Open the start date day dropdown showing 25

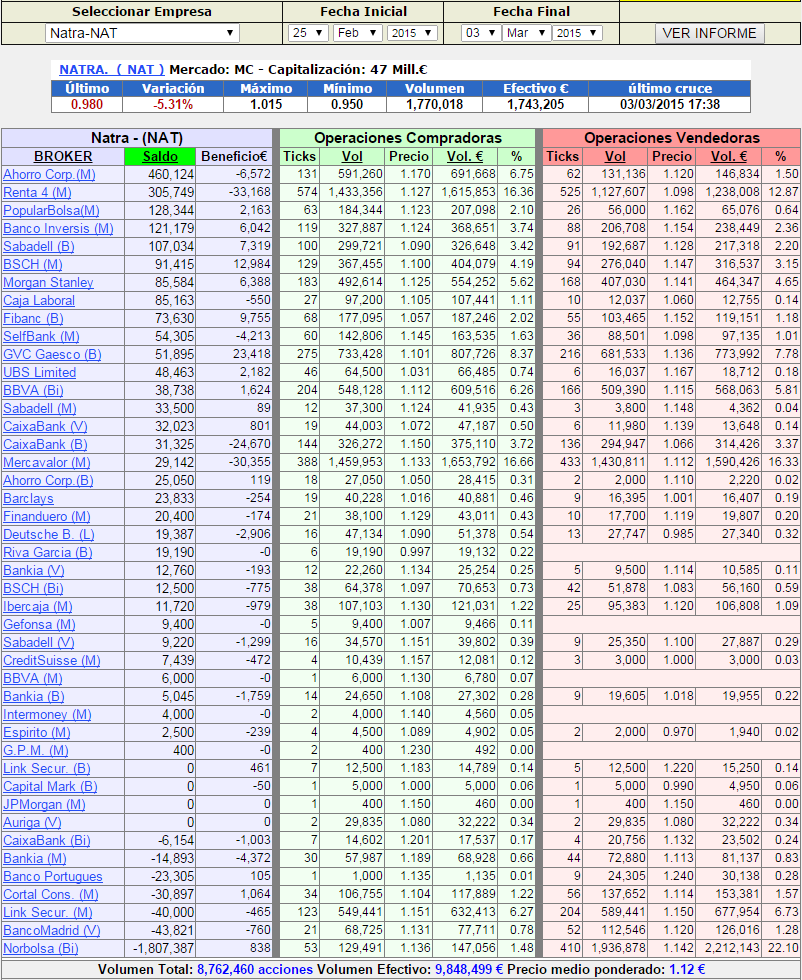click(308, 33)
